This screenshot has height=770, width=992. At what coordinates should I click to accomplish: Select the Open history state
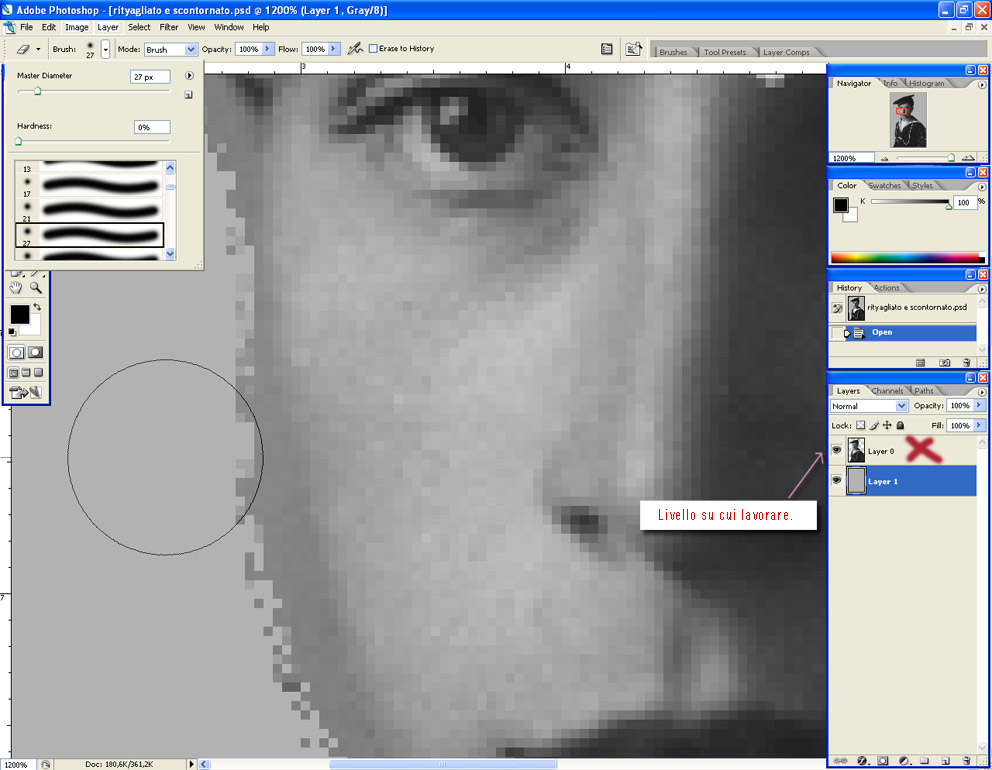[x=882, y=332]
